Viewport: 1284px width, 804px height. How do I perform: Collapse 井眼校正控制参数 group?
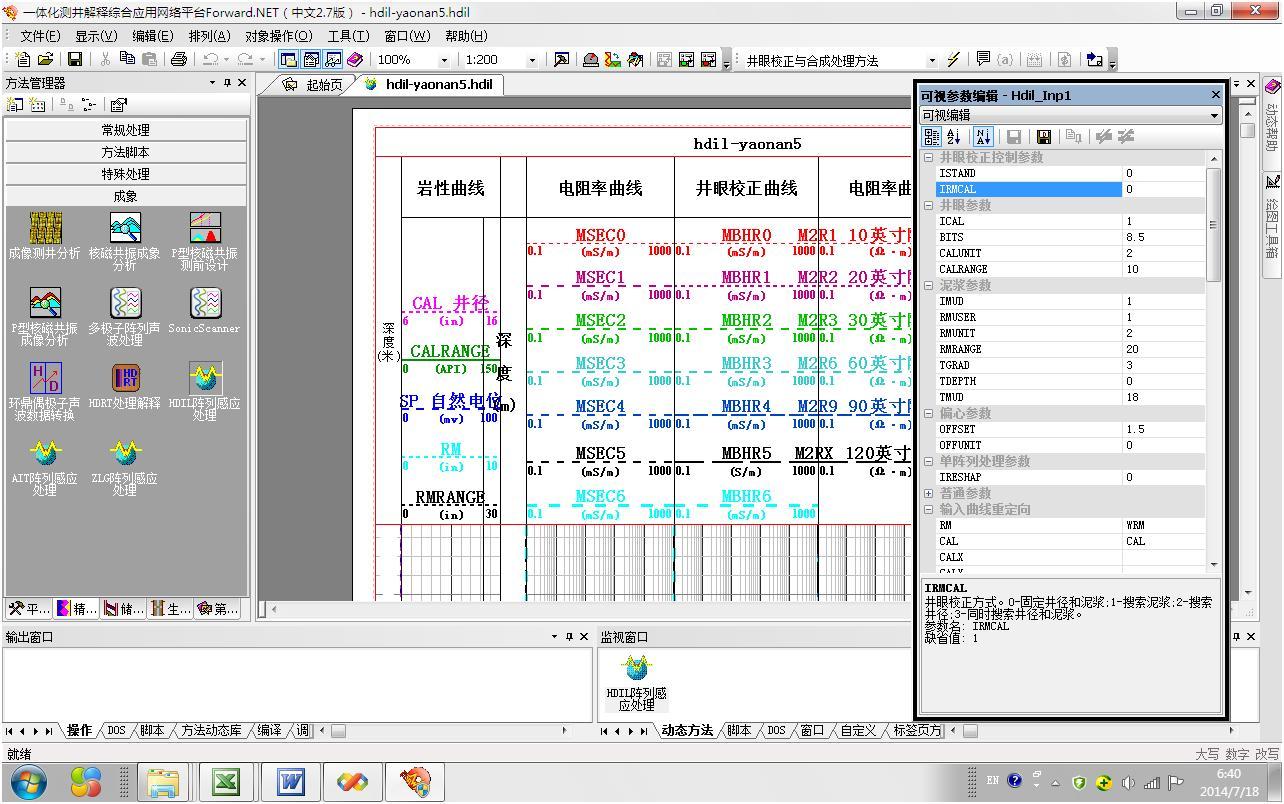point(928,157)
